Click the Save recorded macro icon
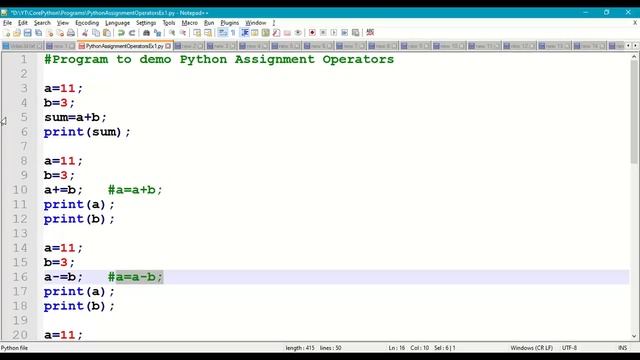This screenshot has height=360, width=640. coord(356,33)
